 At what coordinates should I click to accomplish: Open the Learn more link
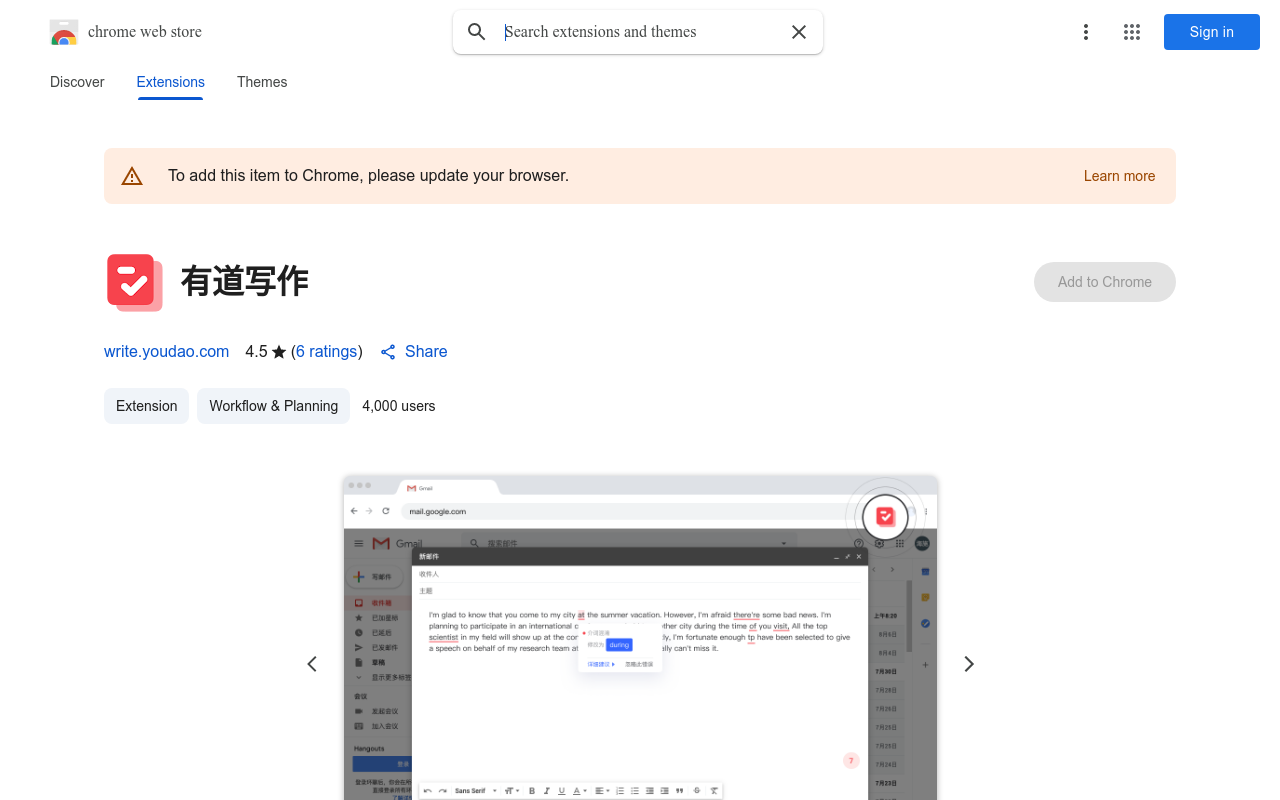pyautogui.click(x=1119, y=176)
